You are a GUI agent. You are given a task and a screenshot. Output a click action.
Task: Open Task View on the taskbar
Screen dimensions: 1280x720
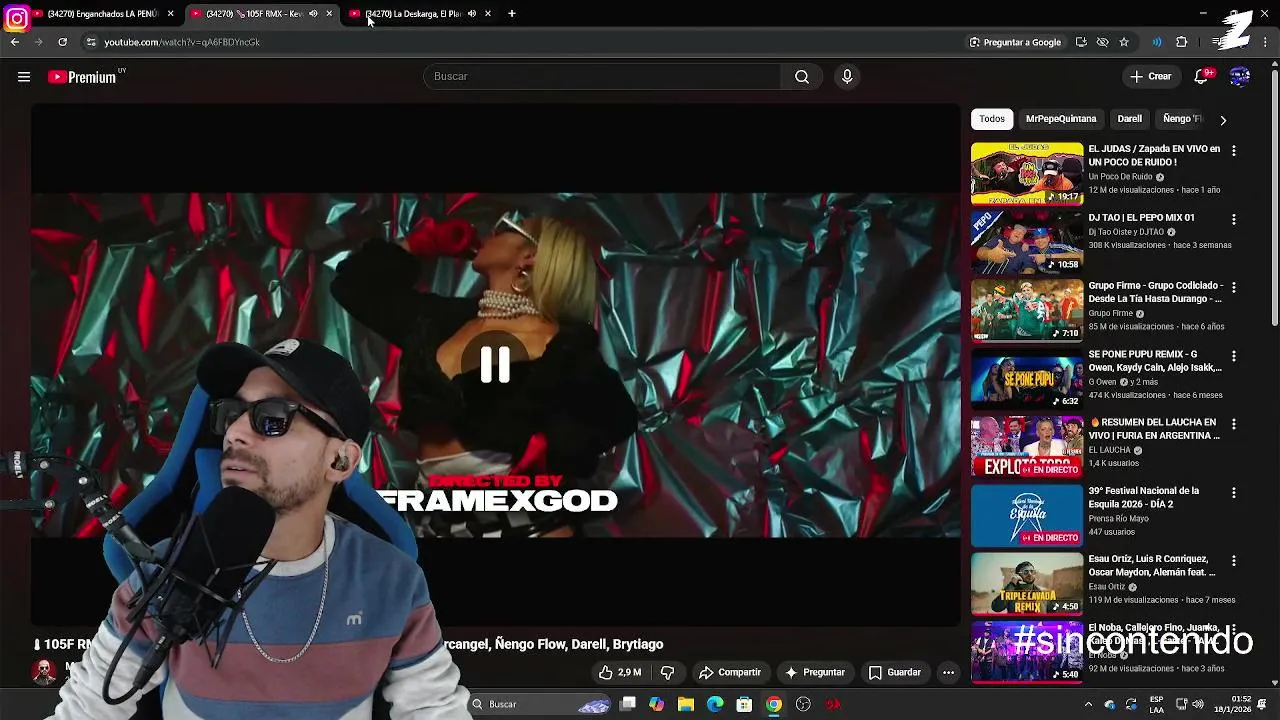[x=628, y=704]
